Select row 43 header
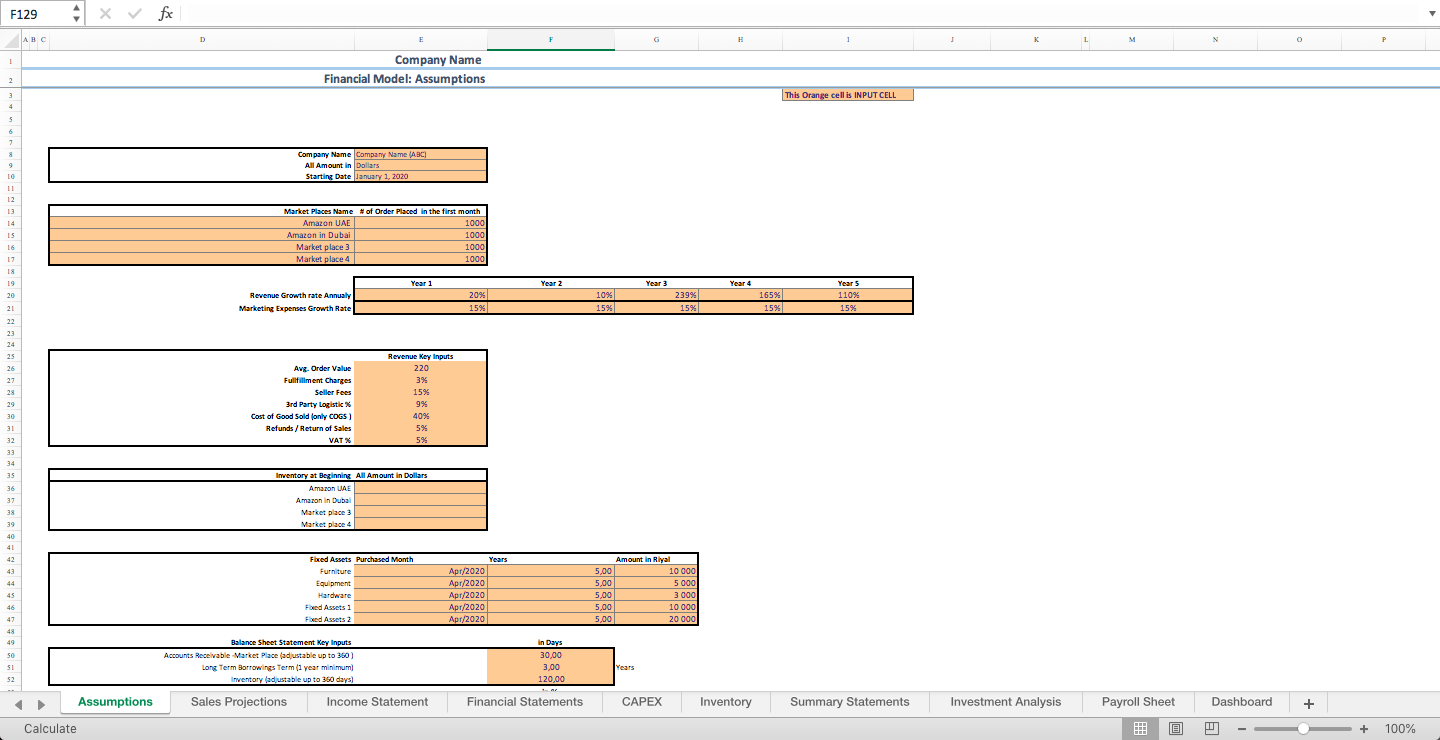Image resolution: width=1440 pixels, height=740 pixels. tap(10, 571)
